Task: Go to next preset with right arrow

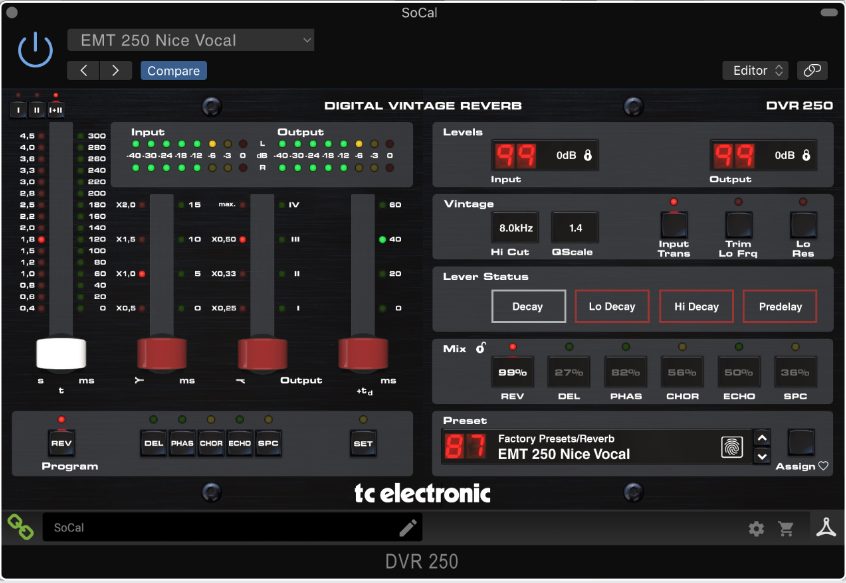Action: pos(115,71)
